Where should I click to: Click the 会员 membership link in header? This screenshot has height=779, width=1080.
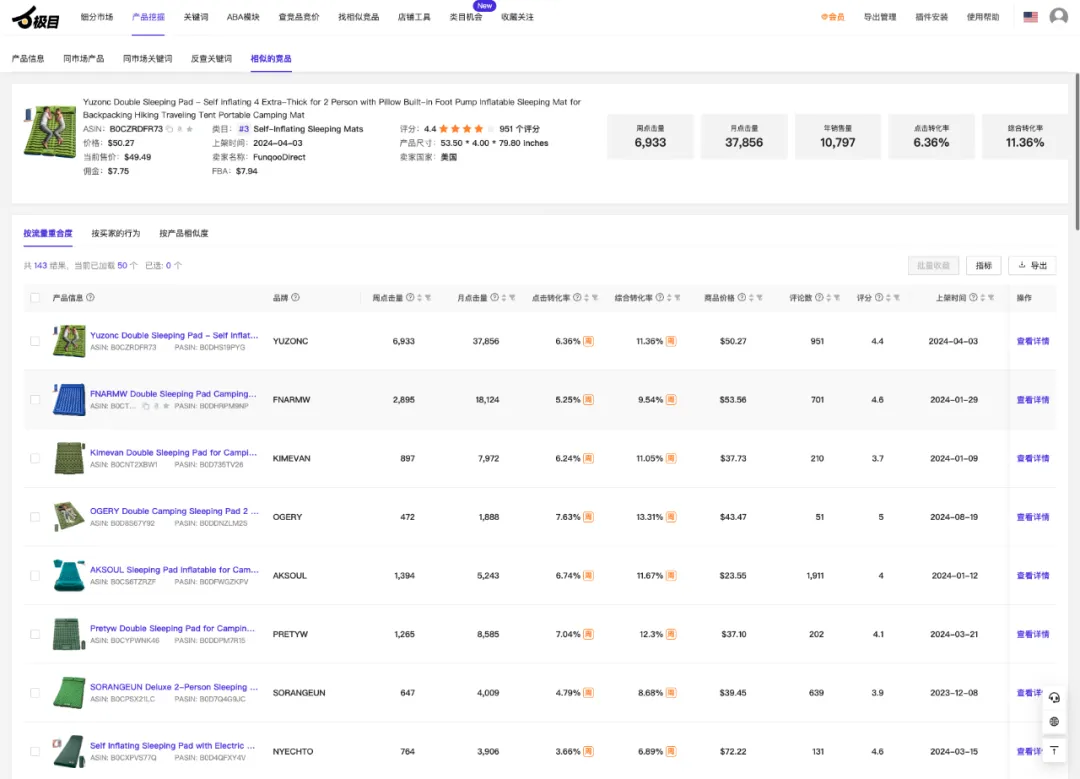click(x=832, y=17)
